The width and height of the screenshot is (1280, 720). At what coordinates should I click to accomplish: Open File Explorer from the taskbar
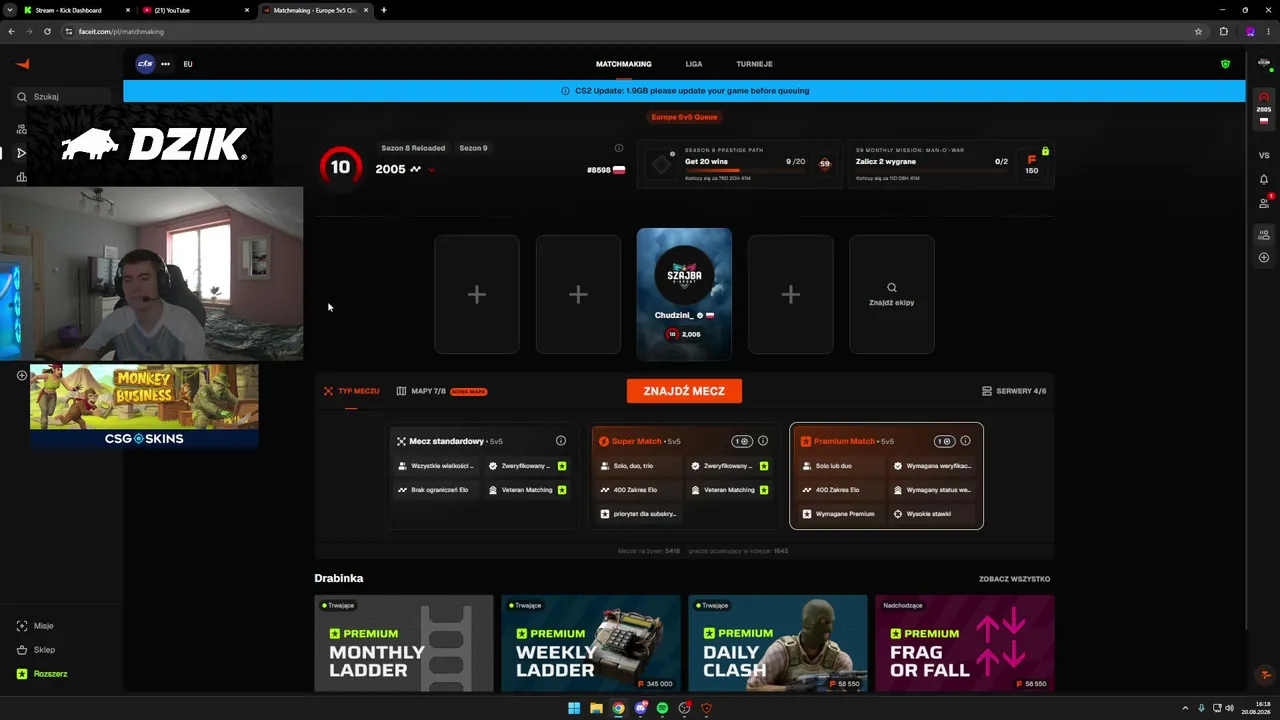pyautogui.click(x=596, y=708)
